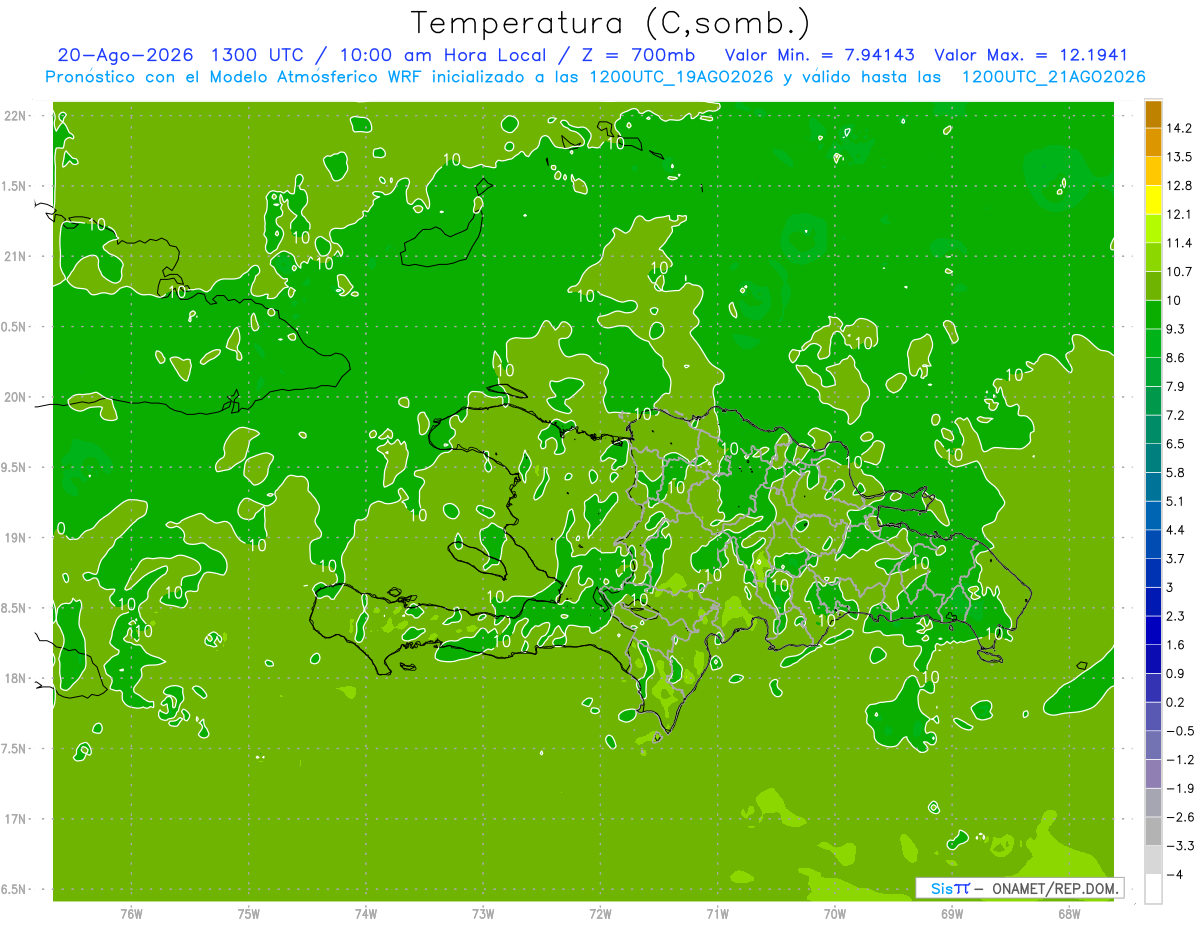Pick the lime swatch between 11.4 and 12.1
Screen dimensions: 1200x927
pos(1153,228)
